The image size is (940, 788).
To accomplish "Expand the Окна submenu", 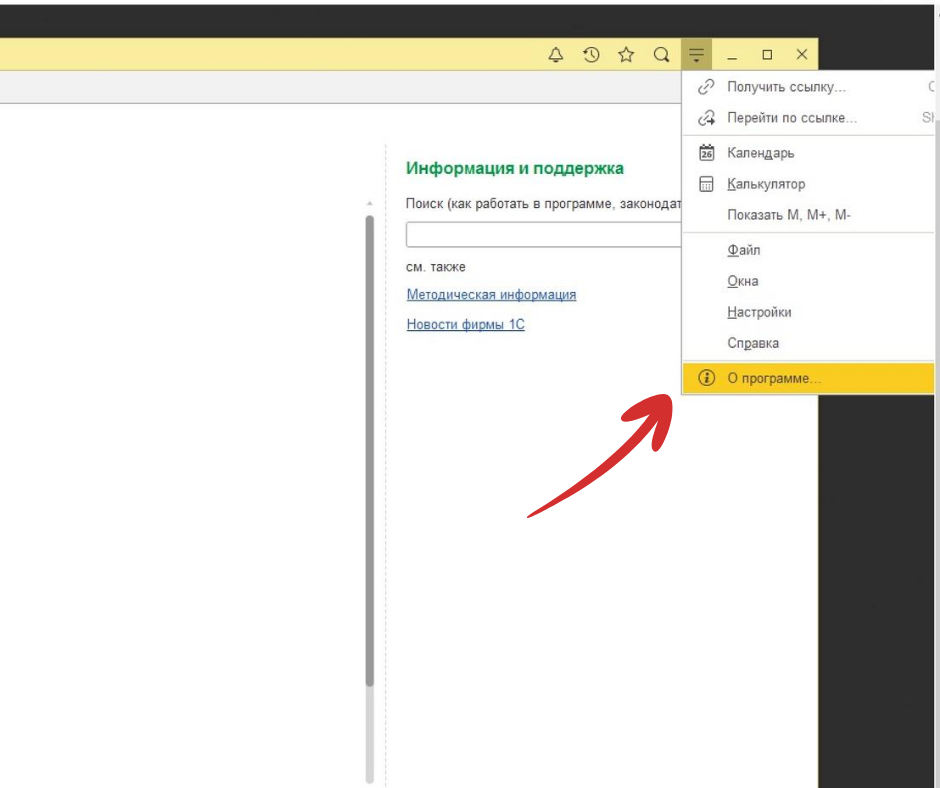I will click(x=743, y=281).
